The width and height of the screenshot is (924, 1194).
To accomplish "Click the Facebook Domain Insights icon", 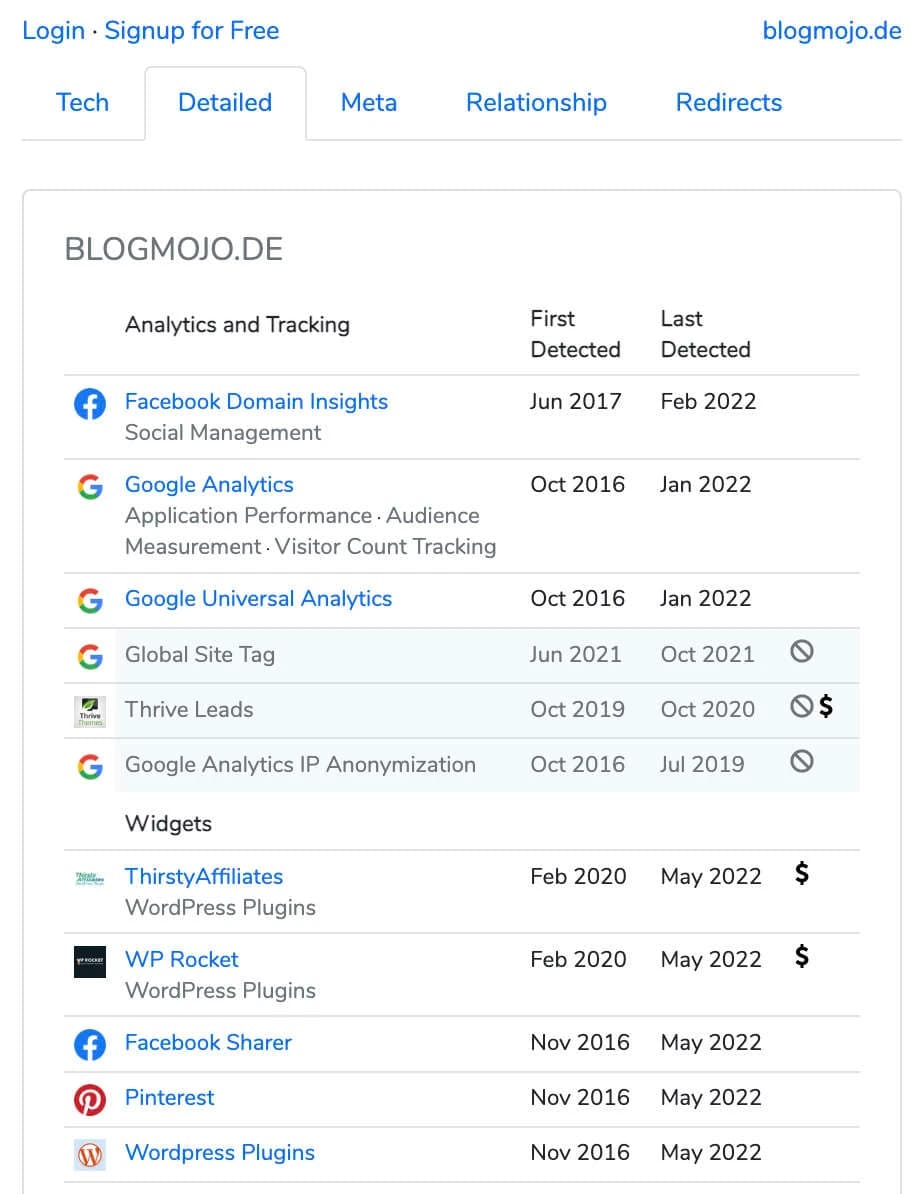I will coord(89,404).
